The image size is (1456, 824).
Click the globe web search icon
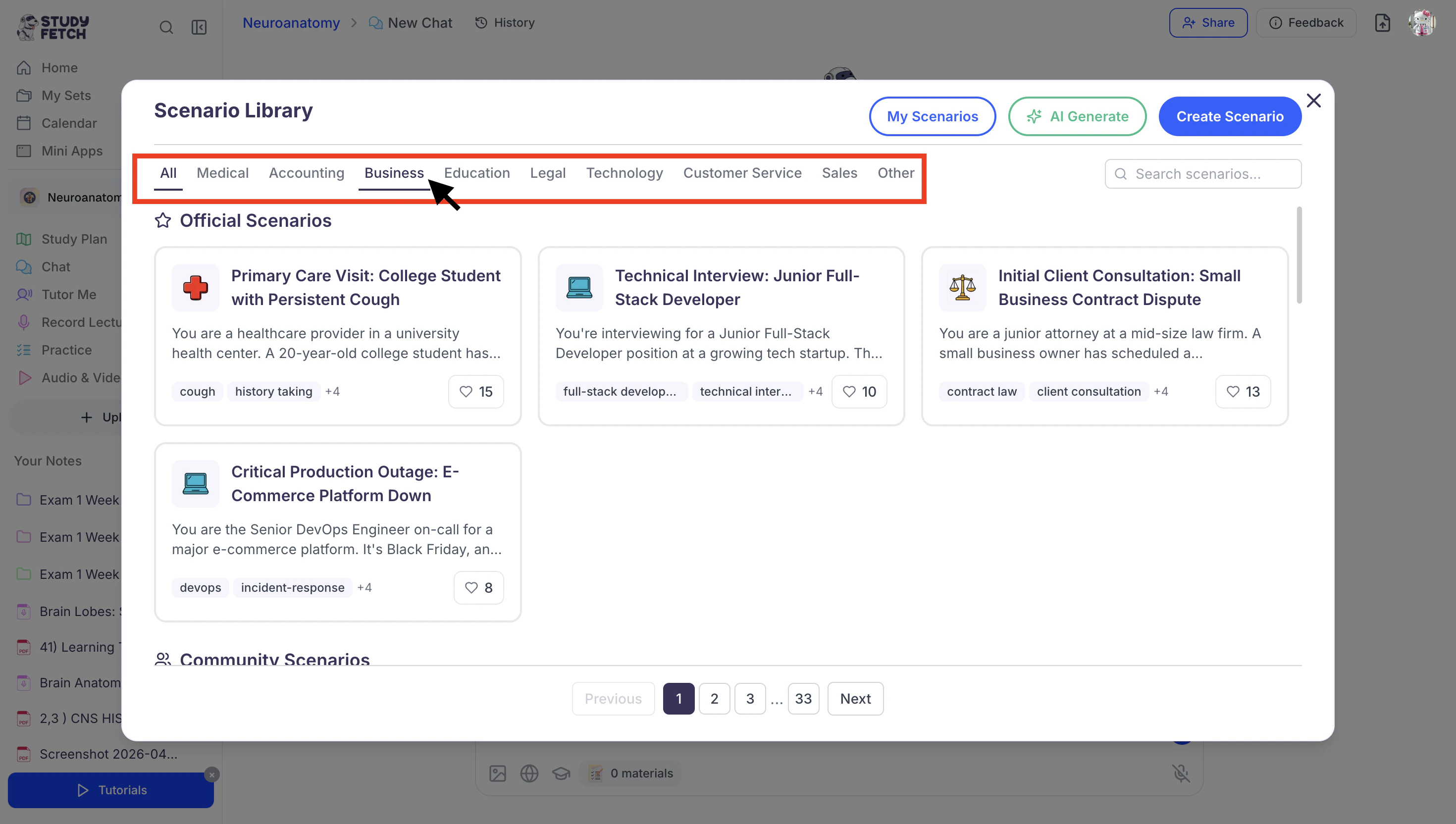pos(529,773)
